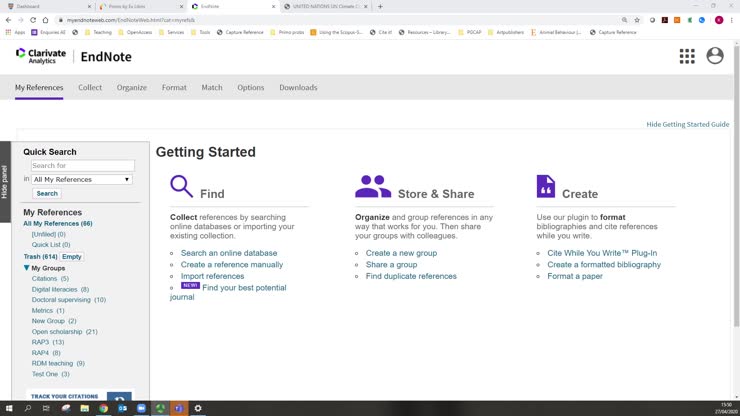Open the Metrics (1) group

(48, 310)
